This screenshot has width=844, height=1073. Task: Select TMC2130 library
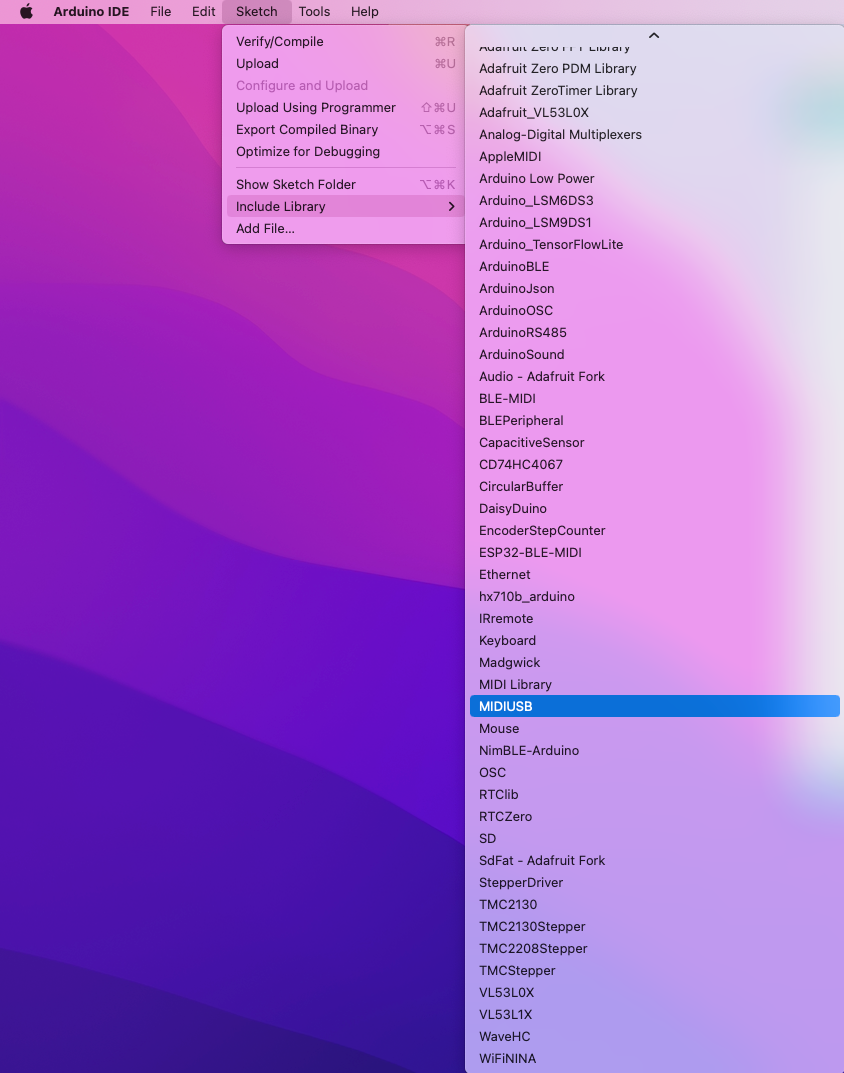click(x=655, y=904)
